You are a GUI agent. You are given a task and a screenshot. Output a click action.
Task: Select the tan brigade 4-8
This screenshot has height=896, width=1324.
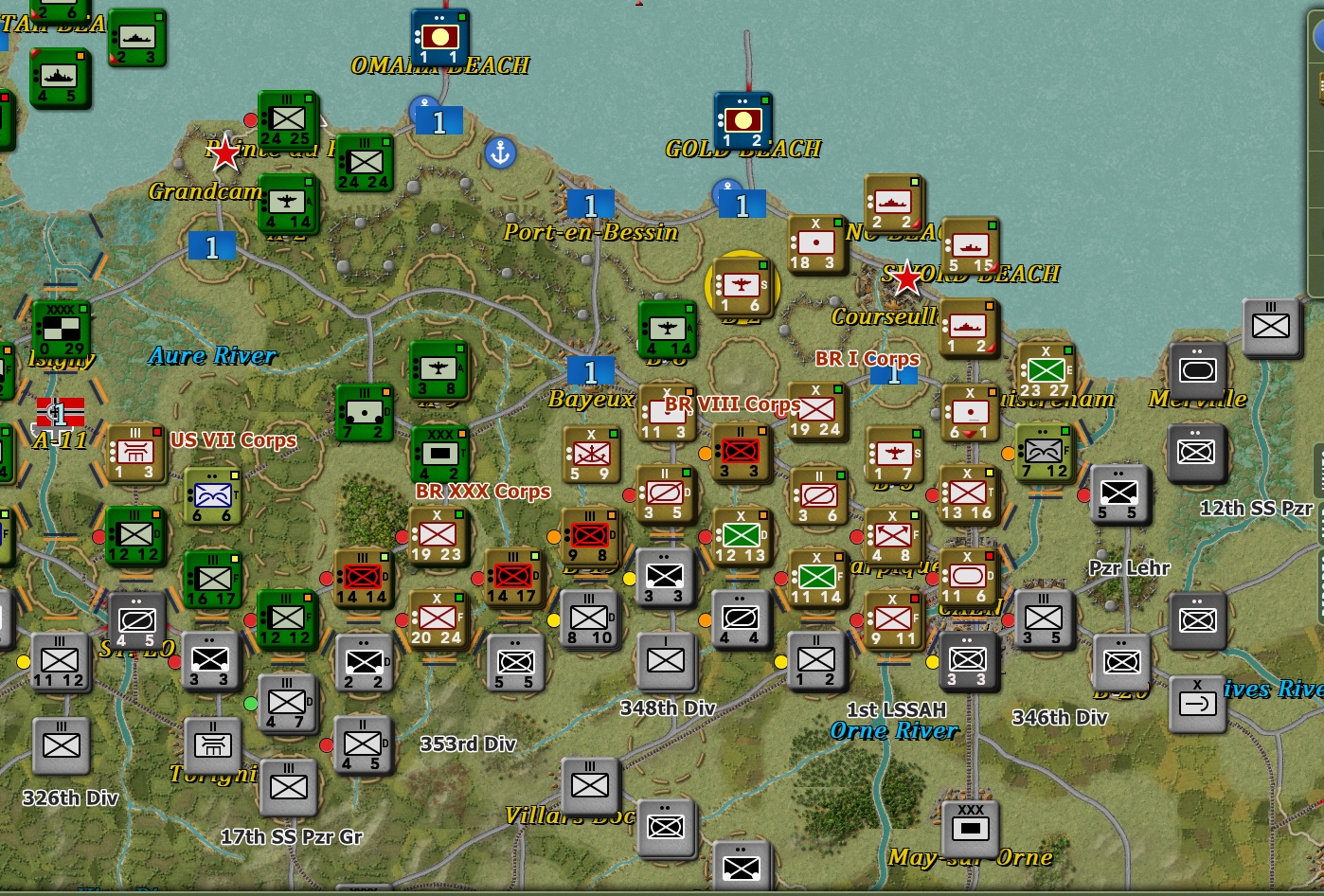[893, 536]
